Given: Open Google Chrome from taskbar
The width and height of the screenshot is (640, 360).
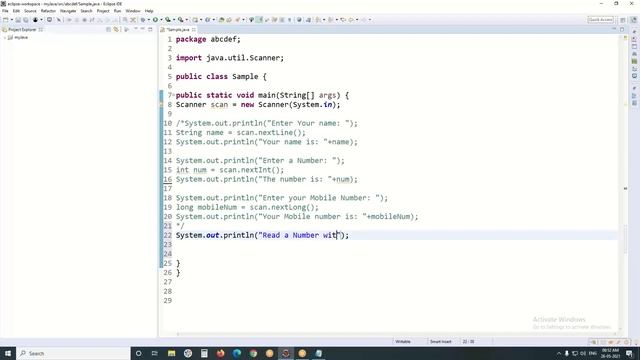Looking at the screenshot, I should [x=253, y=353].
